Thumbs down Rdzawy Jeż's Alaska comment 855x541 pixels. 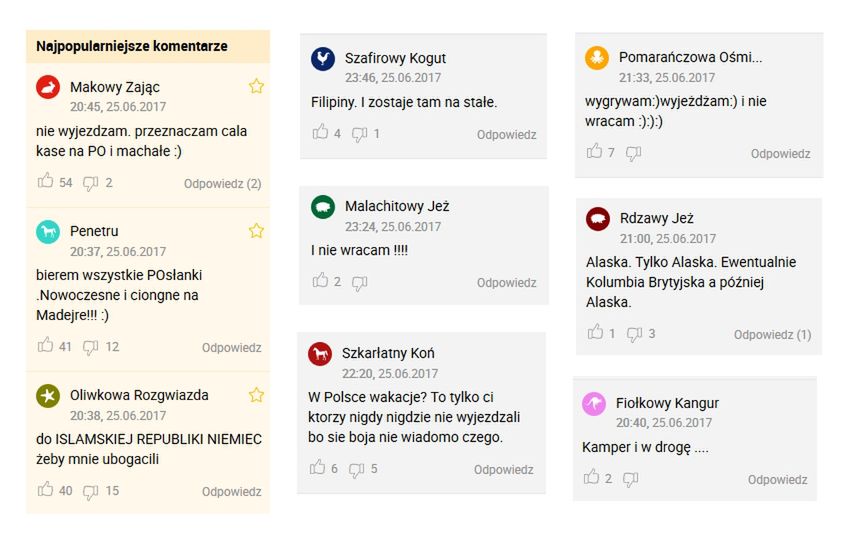pyautogui.click(x=634, y=333)
